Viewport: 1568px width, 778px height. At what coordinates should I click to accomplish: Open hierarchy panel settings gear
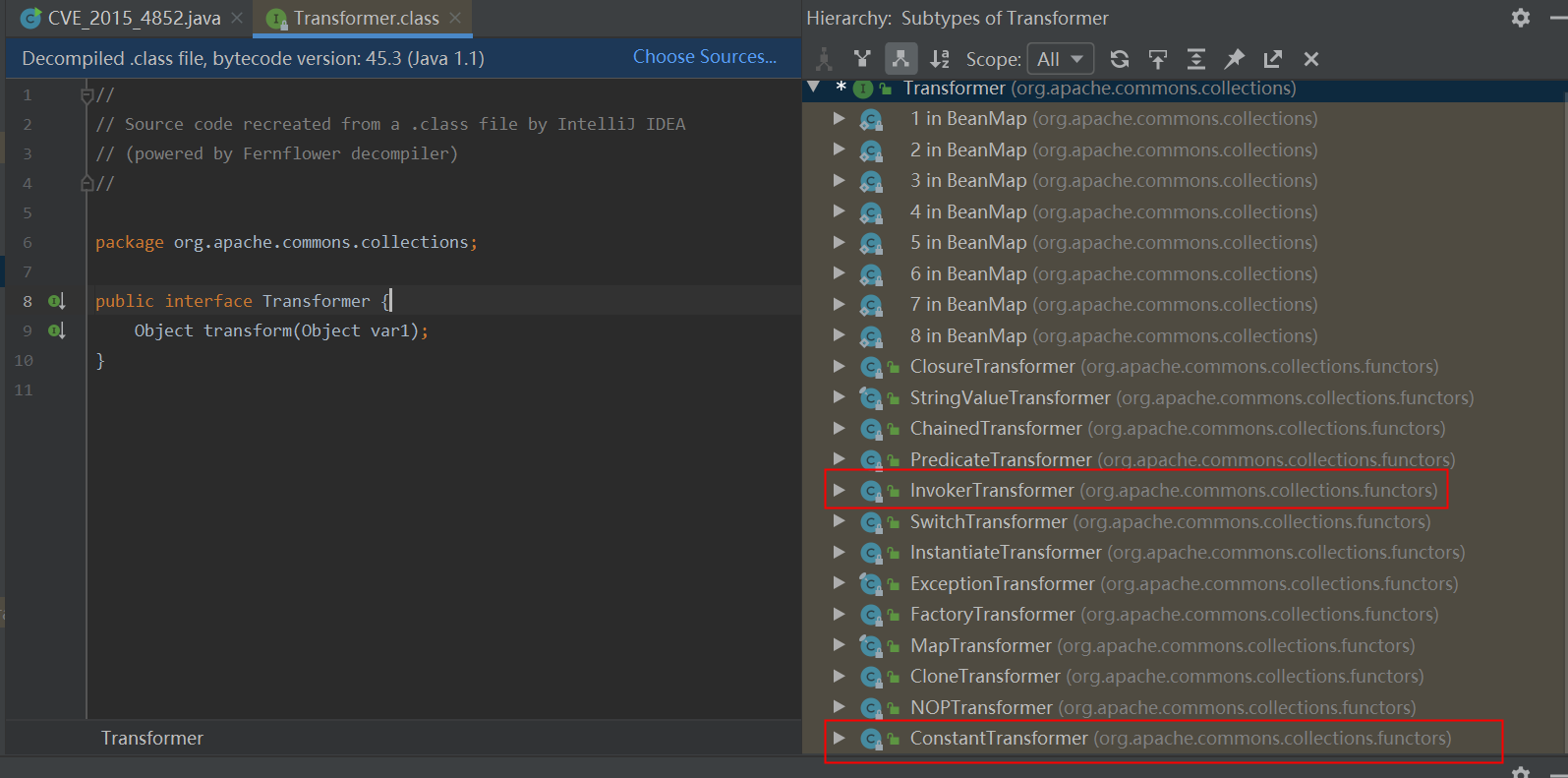(x=1521, y=18)
